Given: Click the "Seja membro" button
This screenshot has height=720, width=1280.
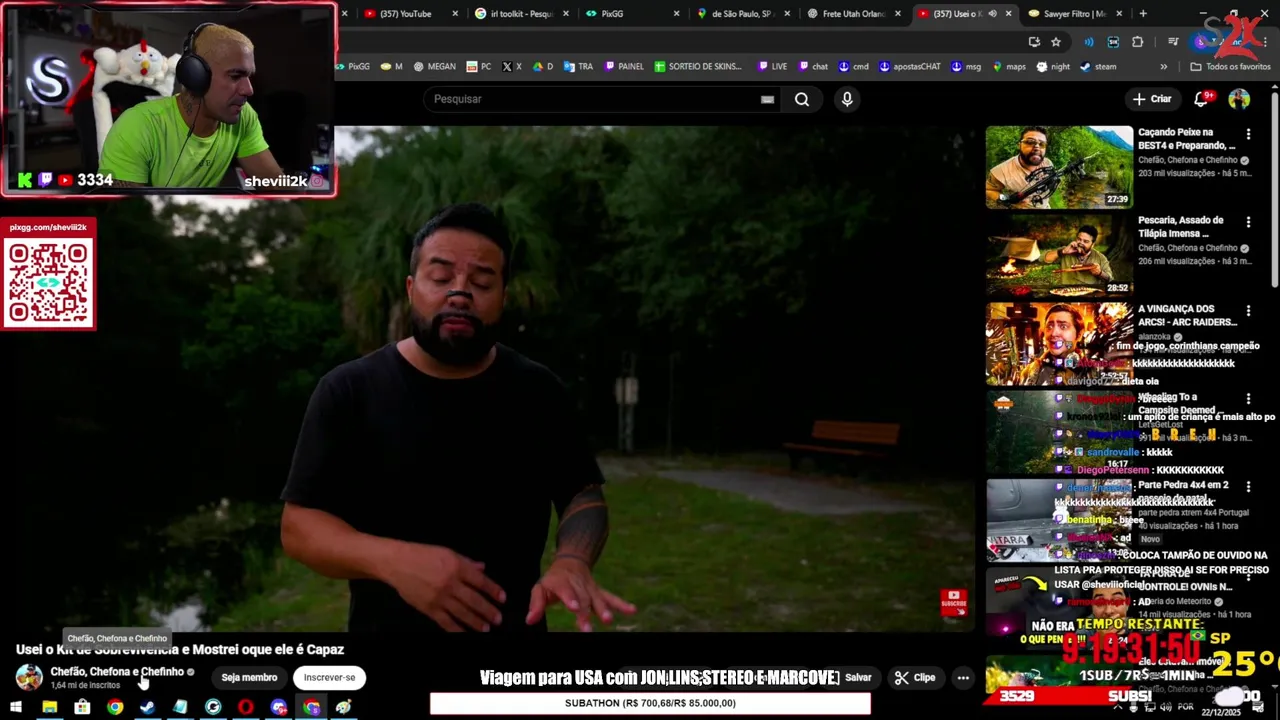Looking at the screenshot, I should [249, 677].
